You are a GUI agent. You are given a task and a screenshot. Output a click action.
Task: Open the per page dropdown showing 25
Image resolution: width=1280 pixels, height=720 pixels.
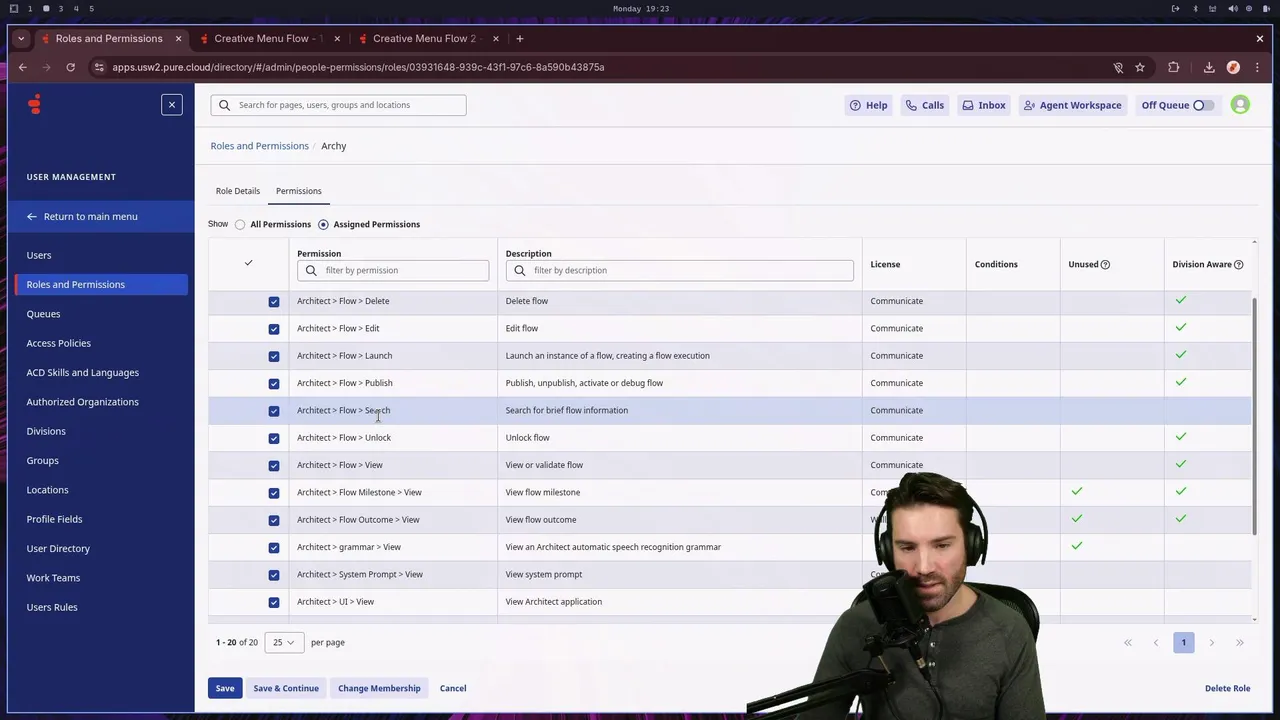pyautogui.click(x=284, y=642)
